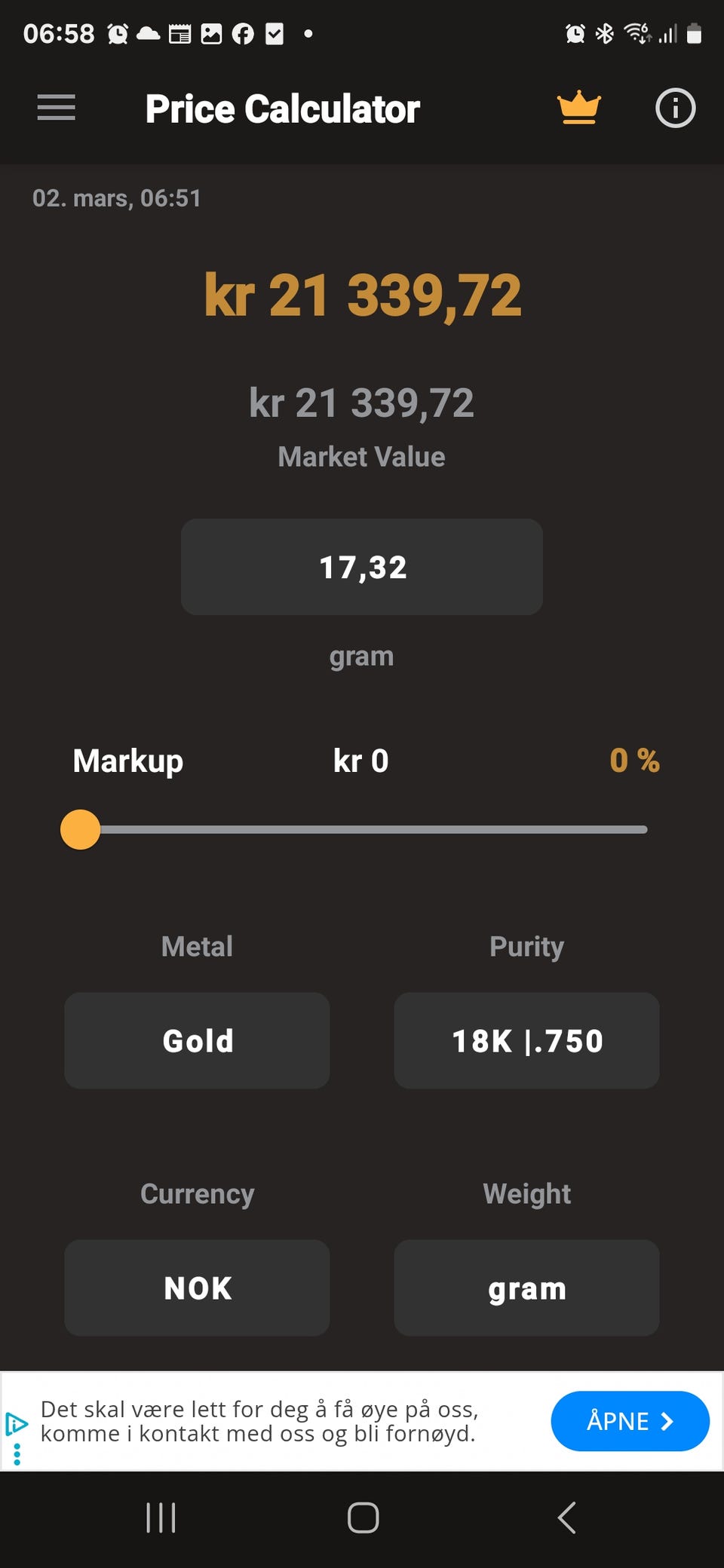Screen dimensions: 724x1568
Task: Tap the 0 % markup percentage value
Action: point(634,761)
